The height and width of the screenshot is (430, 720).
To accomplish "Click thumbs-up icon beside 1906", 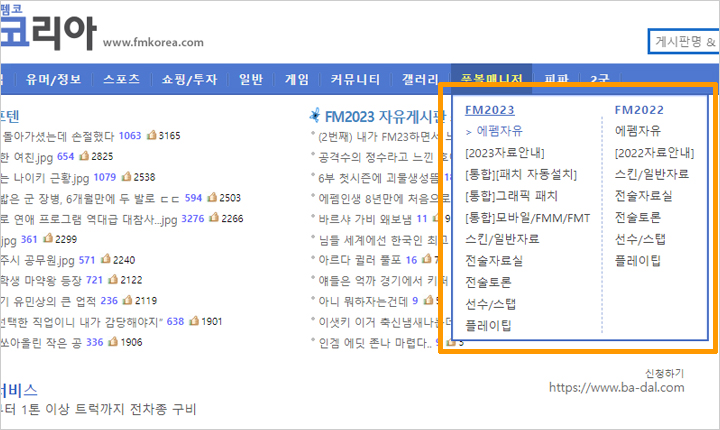I will click(113, 341).
